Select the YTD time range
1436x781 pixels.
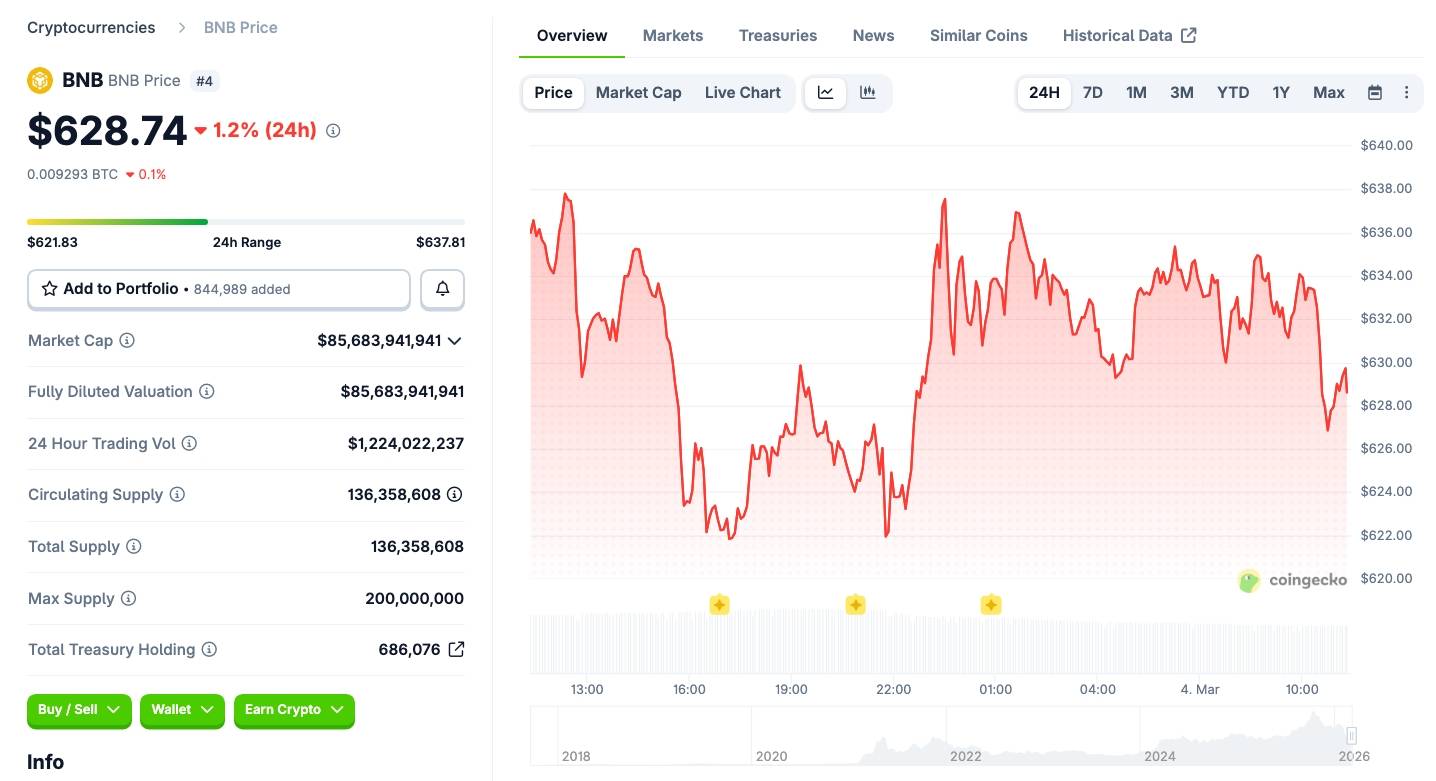coord(1232,92)
